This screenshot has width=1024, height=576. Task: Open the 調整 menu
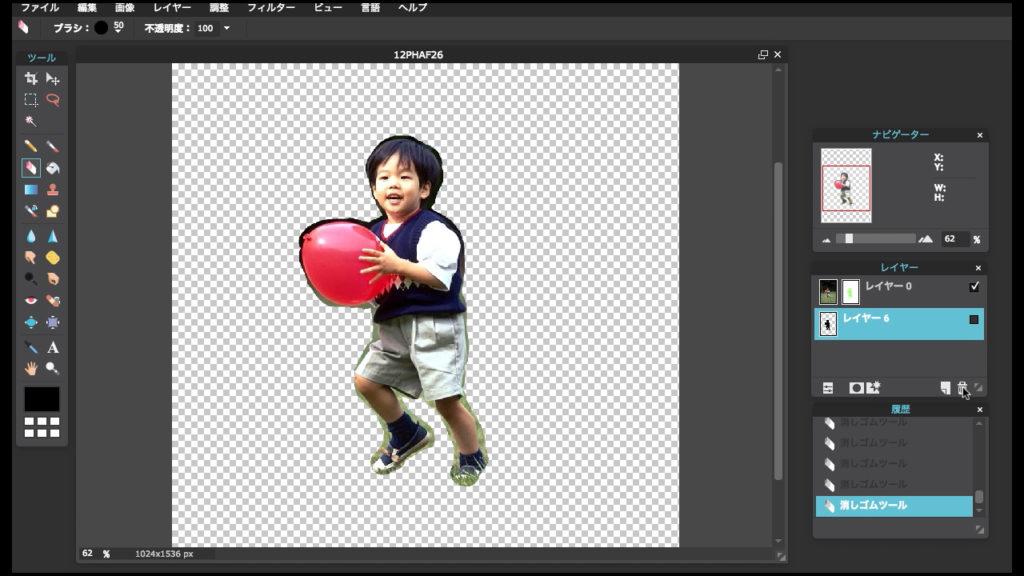(219, 8)
